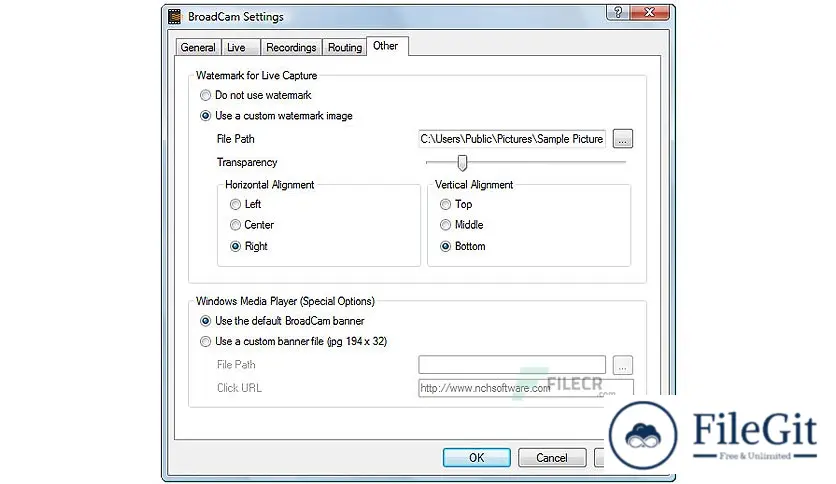Viewport: 836px width, 484px height.
Task: Open the Recordings tab
Action: 291,47
